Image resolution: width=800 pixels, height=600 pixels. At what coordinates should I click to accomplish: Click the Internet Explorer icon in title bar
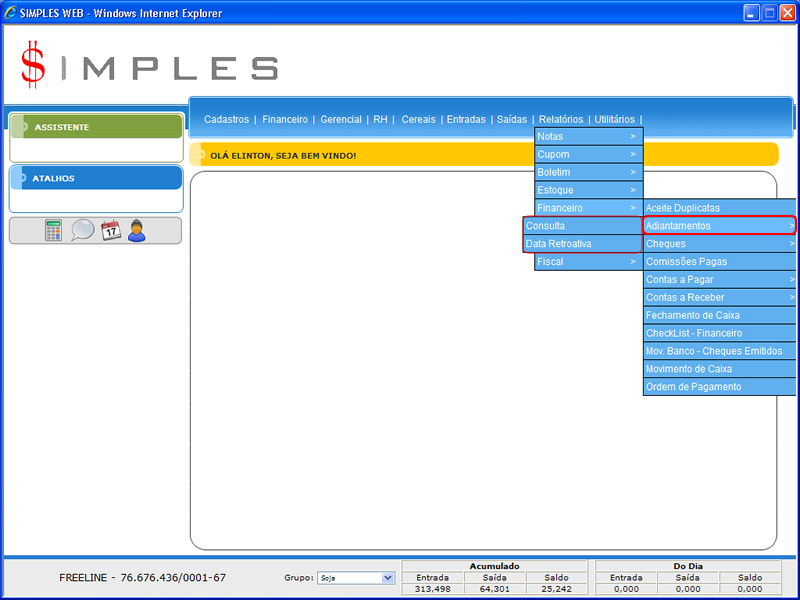[x=10, y=13]
